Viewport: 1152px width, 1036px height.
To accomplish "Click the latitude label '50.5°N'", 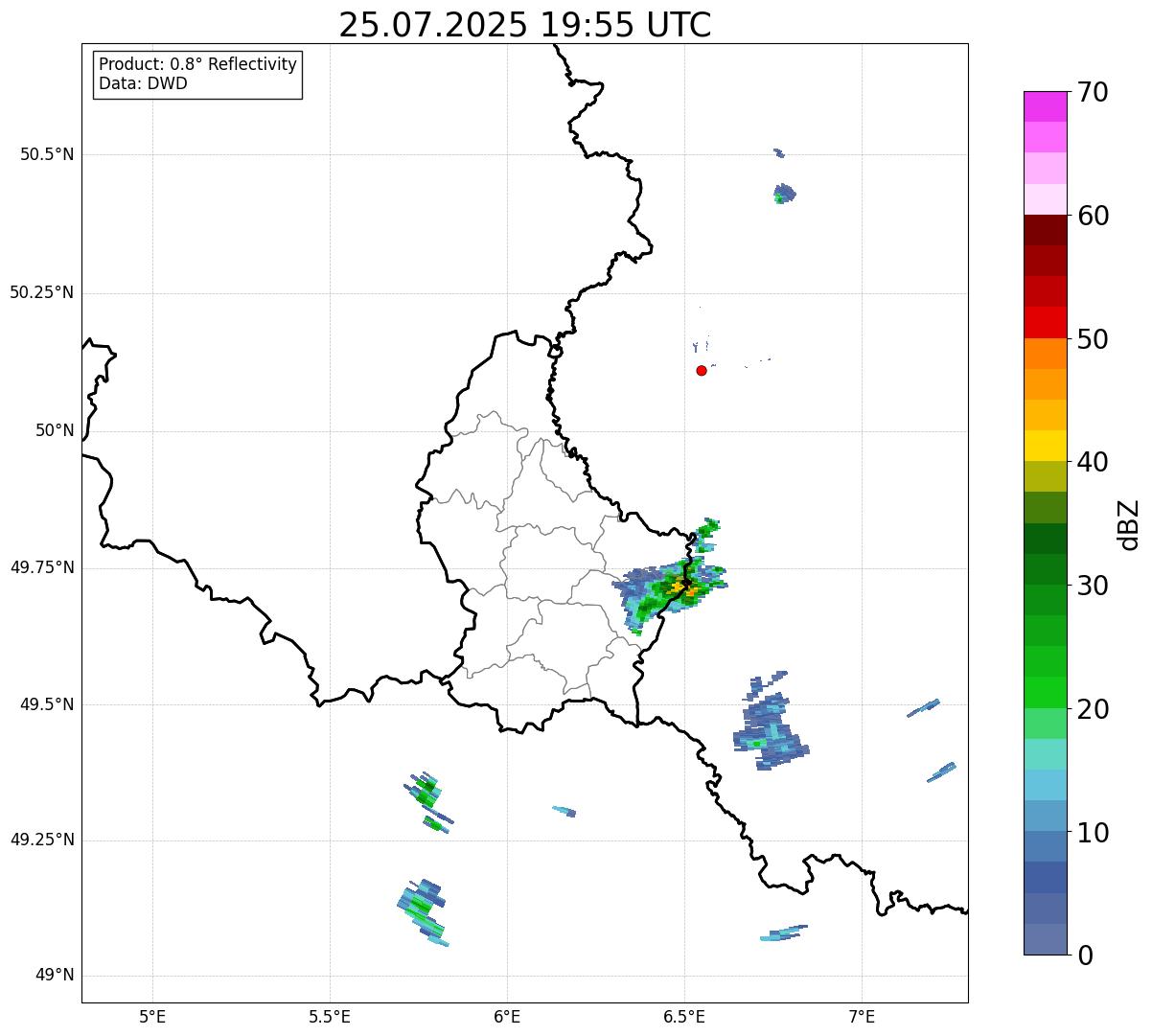I will tap(46, 154).
